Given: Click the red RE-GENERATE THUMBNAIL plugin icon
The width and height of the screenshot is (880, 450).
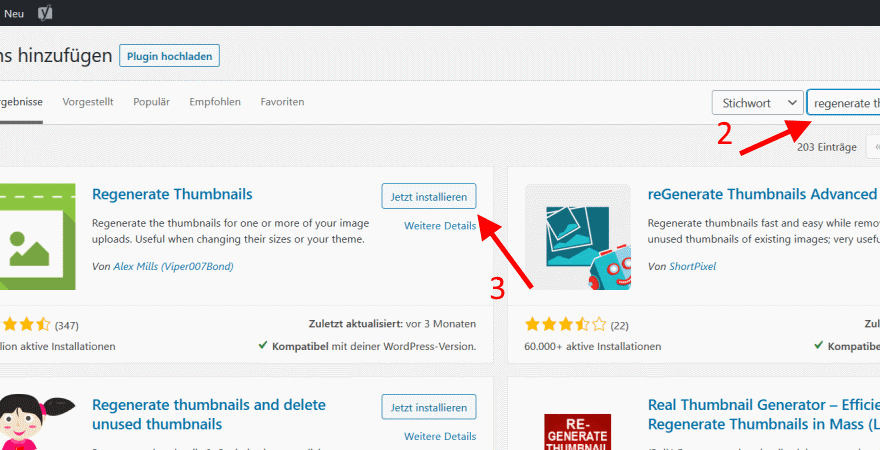Looking at the screenshot, I should click(x=578, y=432).
